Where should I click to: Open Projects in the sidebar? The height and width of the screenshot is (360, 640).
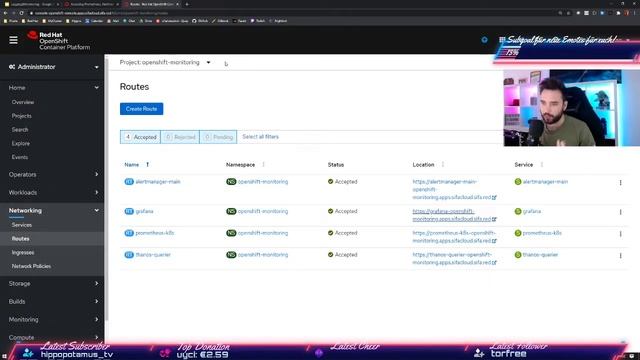(22, 116)
